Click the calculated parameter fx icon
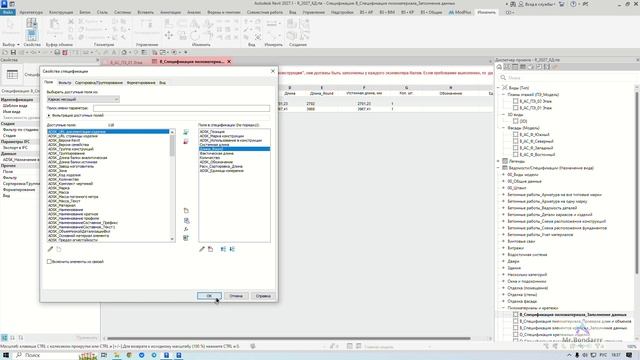 click(x=186, y=229)
